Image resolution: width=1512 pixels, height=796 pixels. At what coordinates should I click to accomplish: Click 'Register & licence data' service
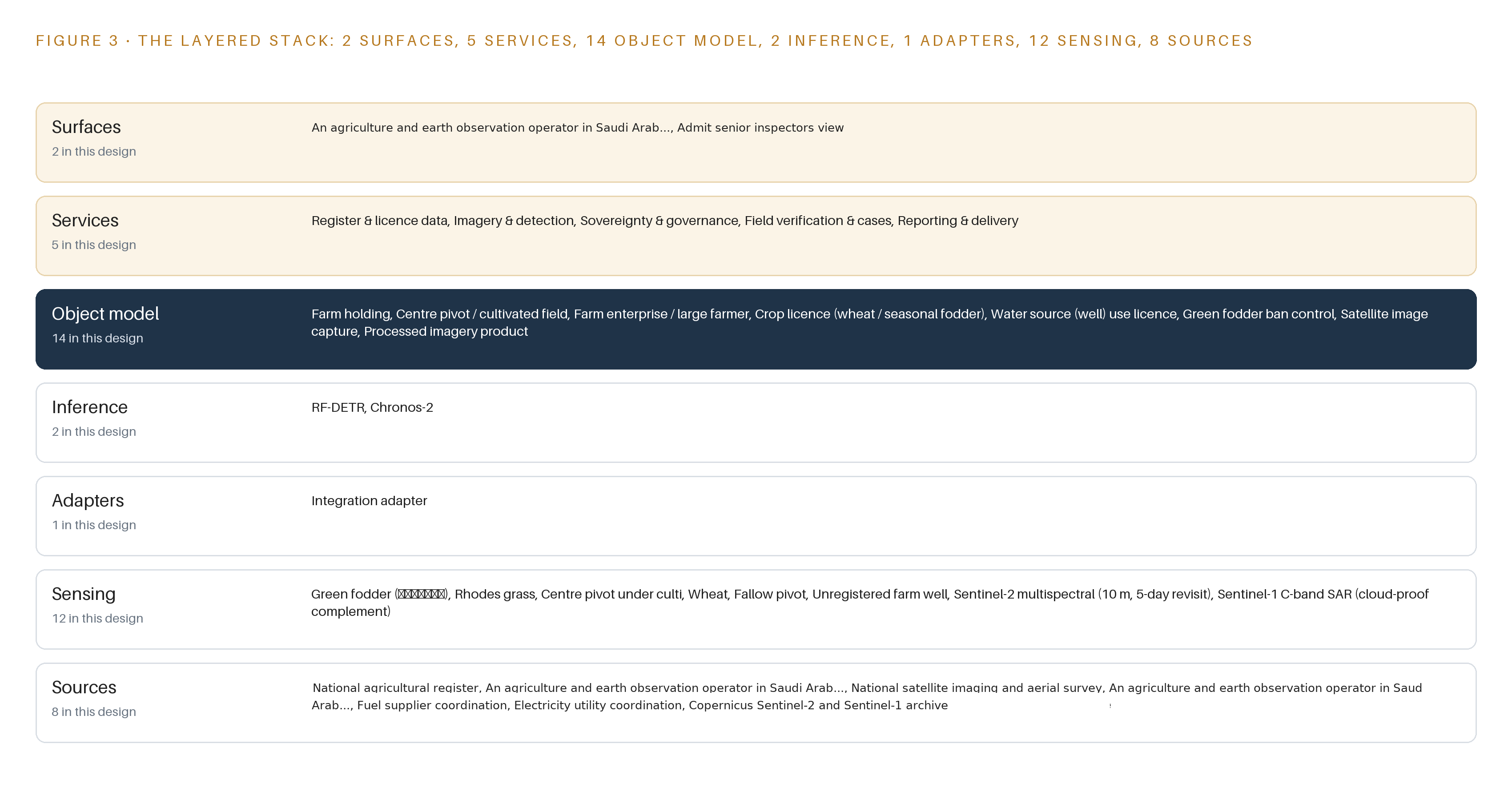[x=379, y=221]
